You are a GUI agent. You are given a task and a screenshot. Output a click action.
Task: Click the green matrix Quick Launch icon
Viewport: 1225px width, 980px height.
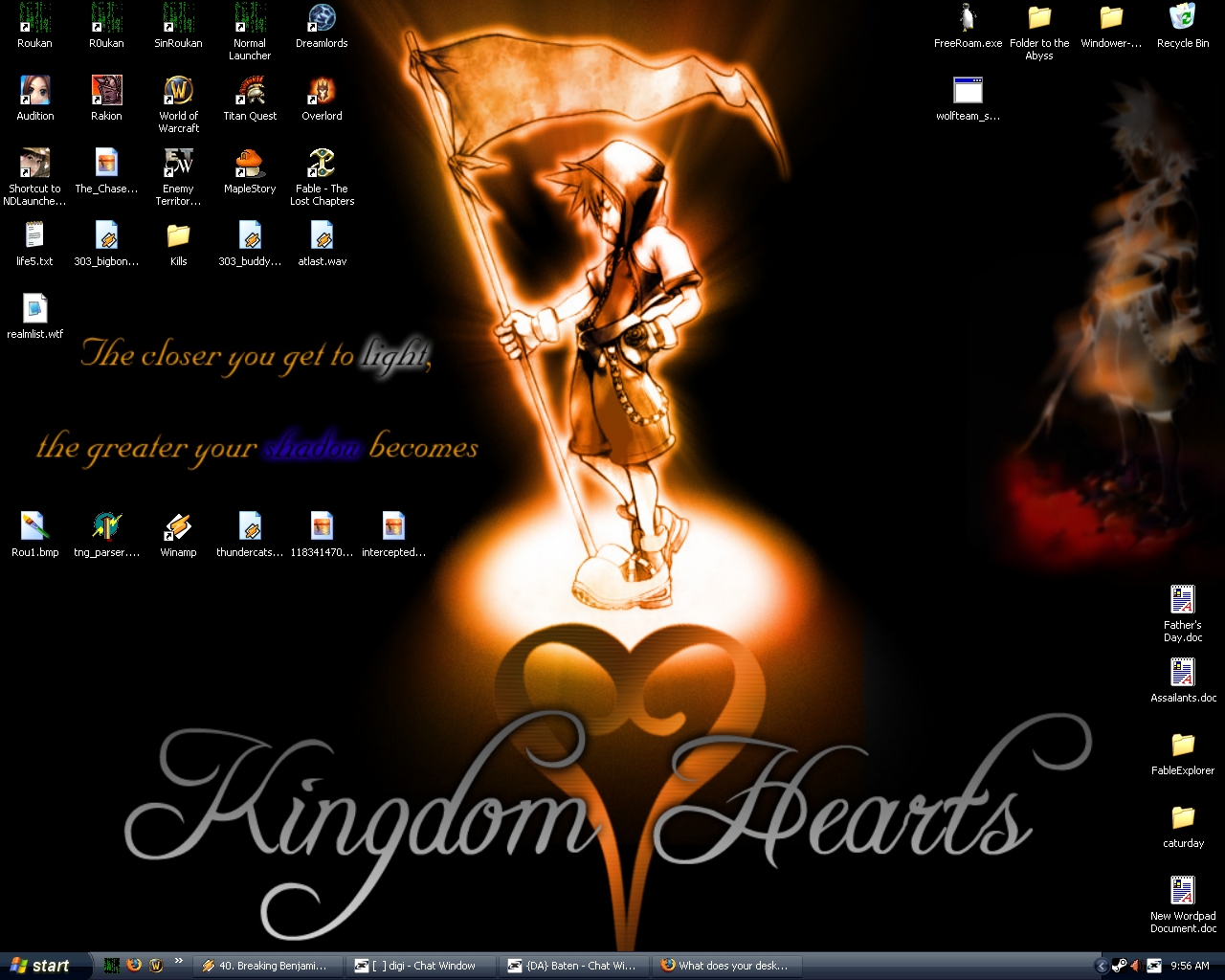pos(112,966)
